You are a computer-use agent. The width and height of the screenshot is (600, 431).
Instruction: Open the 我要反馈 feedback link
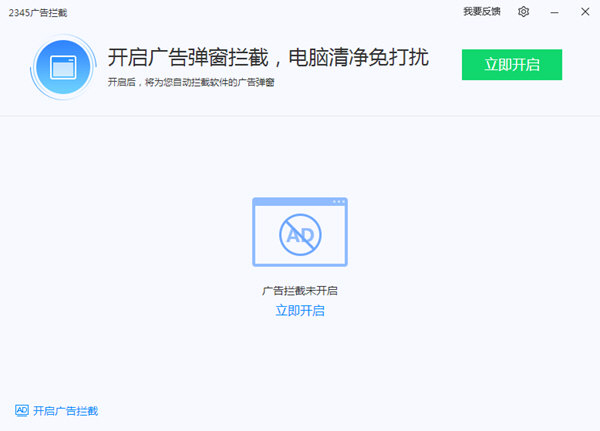pyautogui.click(x=481, y=12)
